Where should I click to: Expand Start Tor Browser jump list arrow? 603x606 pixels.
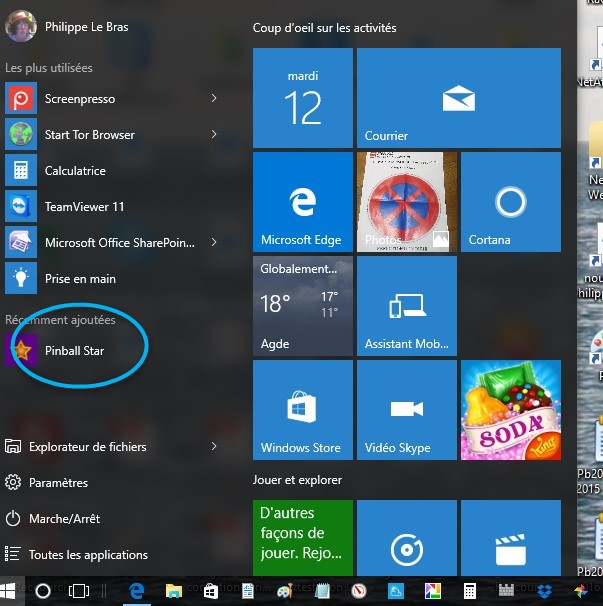[x=214, y=134]
